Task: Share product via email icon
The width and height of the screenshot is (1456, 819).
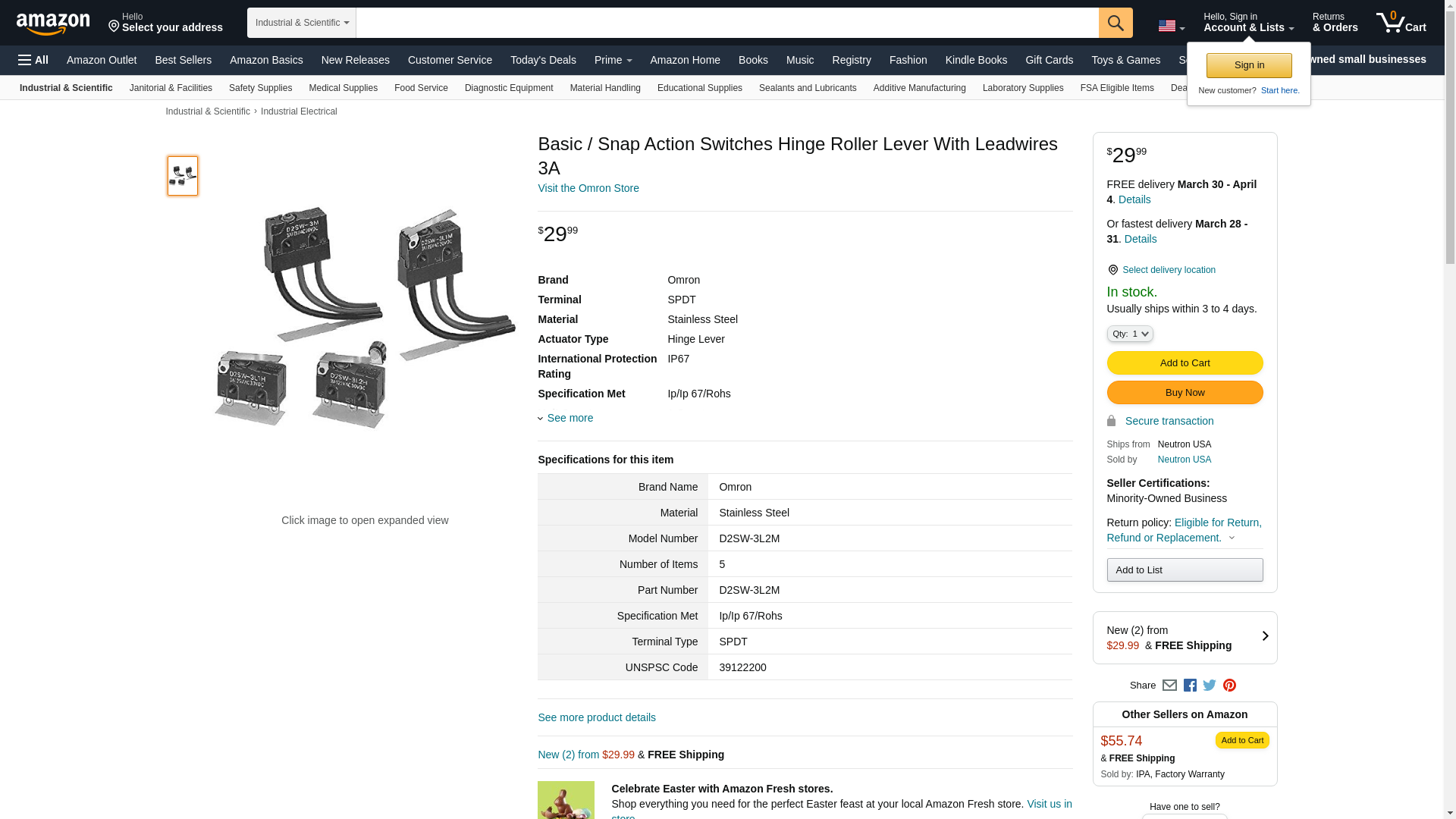Action: tap(1169, 686)
